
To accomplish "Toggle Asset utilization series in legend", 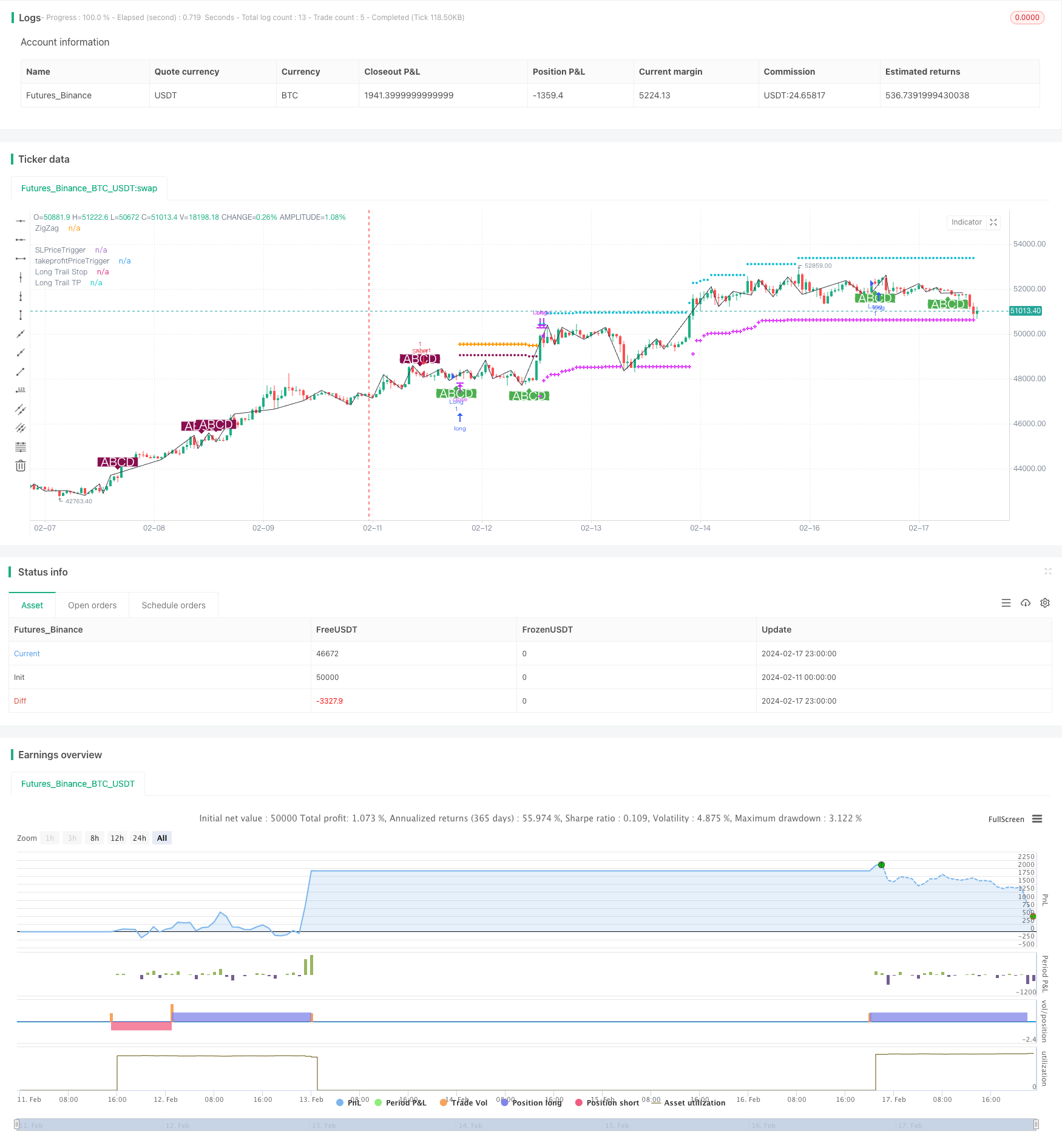I will [x=688, y=1102].
